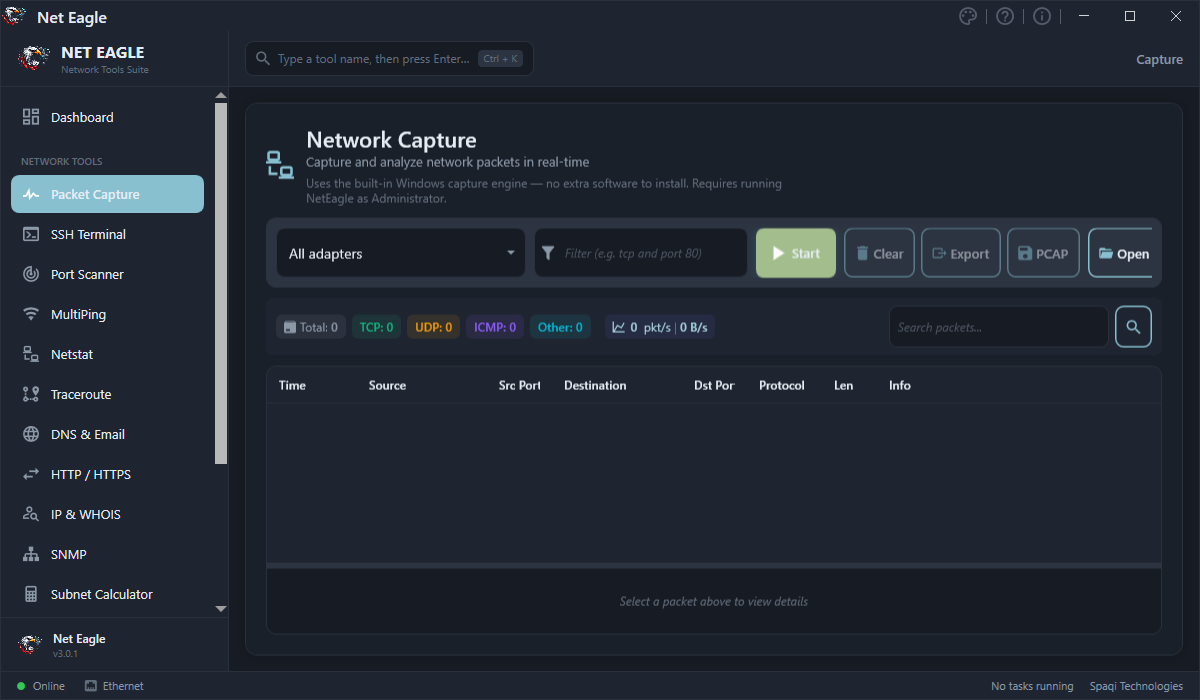Click the Net Eagle logo in sidebar header

click(33, 58)
